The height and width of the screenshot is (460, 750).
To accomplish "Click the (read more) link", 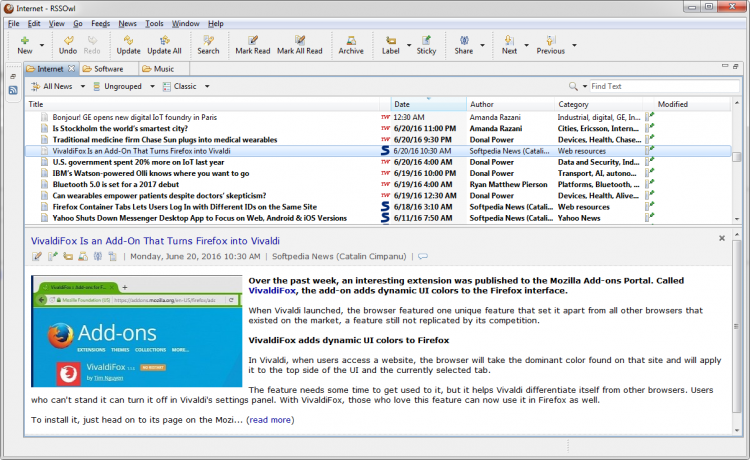I will pos(270,420).
